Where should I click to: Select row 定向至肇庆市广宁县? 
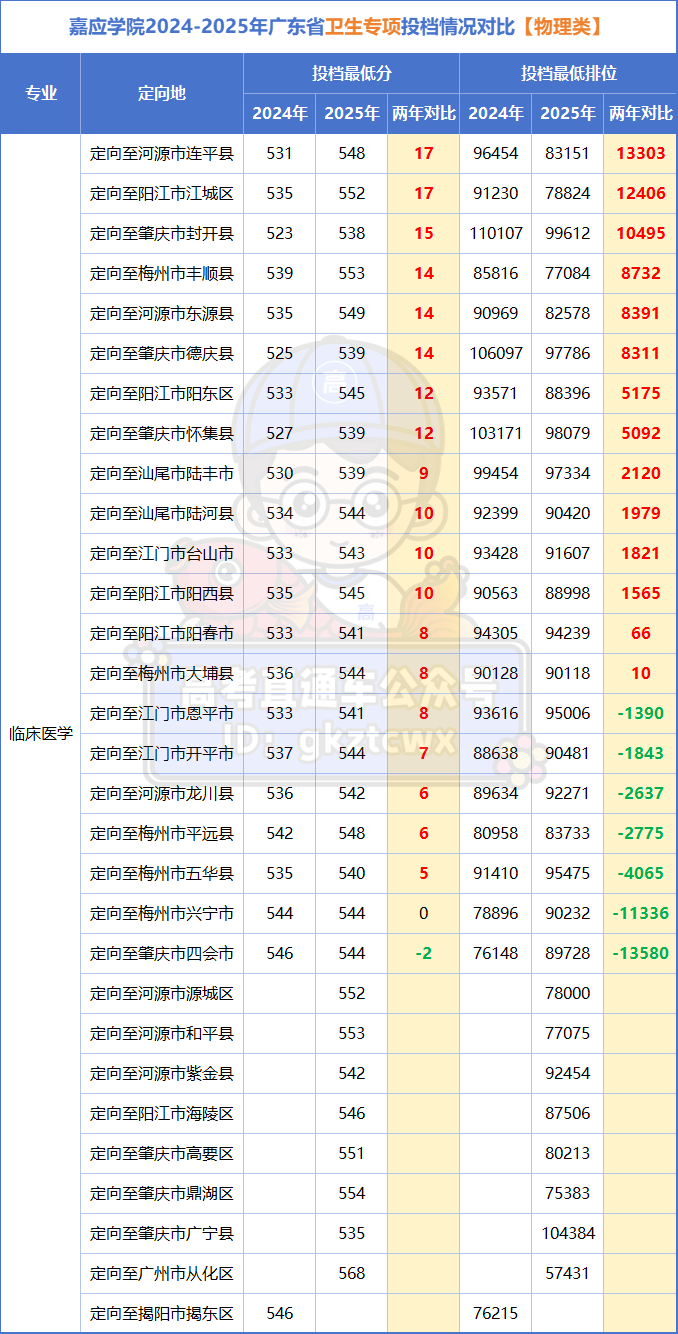[x=379, y=1234]
